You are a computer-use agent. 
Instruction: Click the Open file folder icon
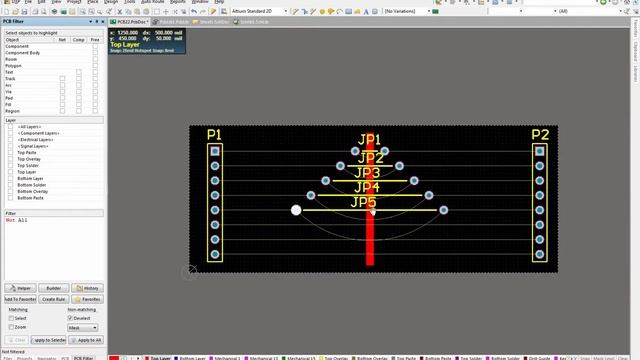16,12
